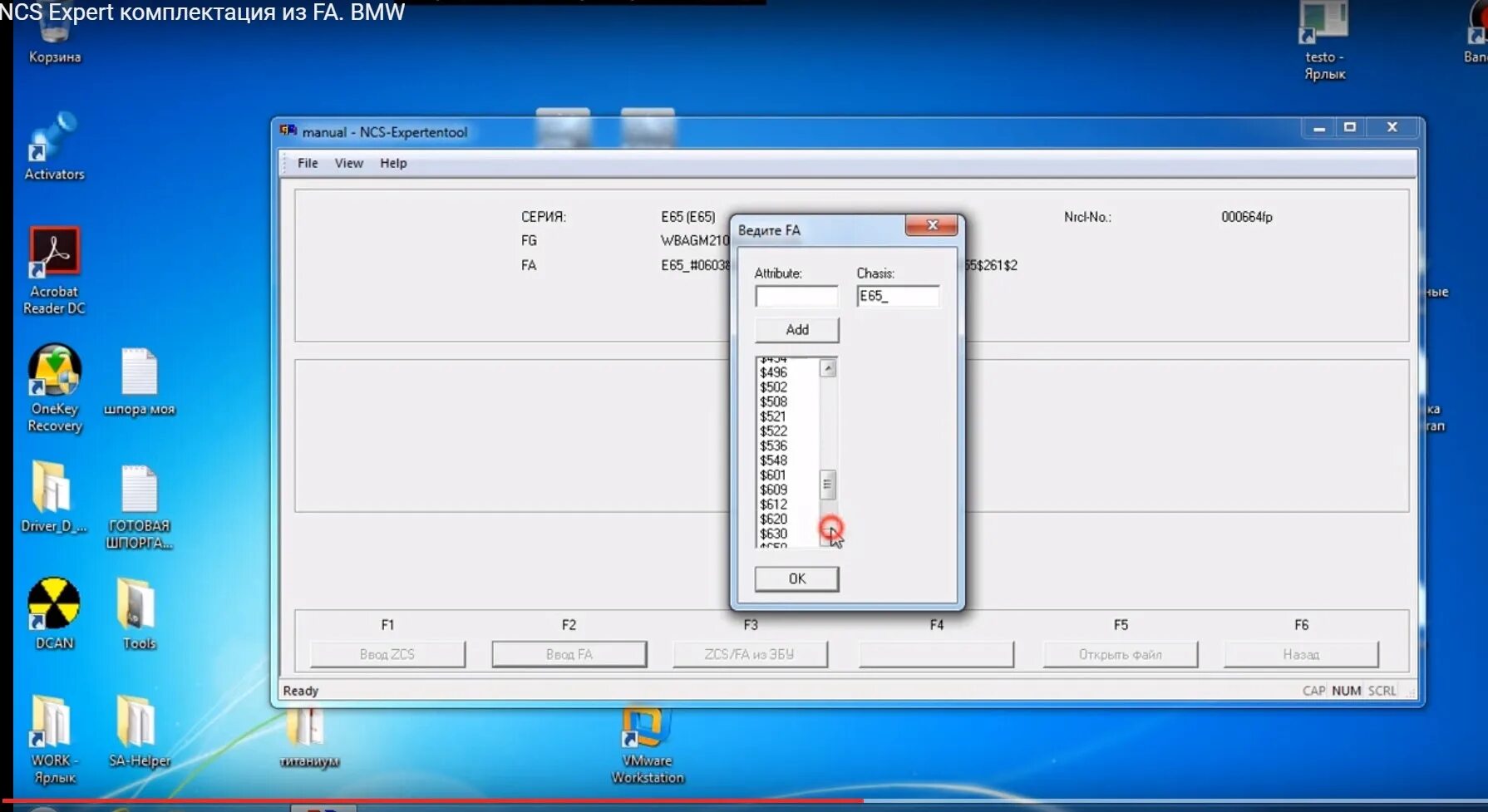Select $502 in the FA list
Screen dimensions: 1488x812
[774, 387]
